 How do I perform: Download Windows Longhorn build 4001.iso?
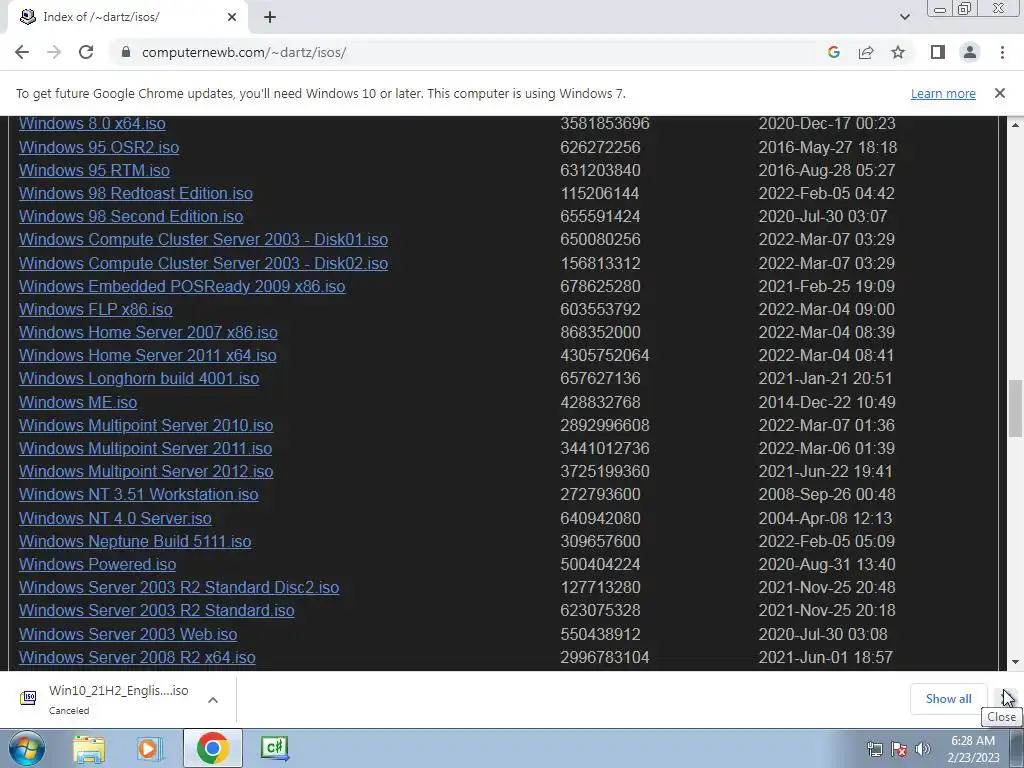[139, 378]
